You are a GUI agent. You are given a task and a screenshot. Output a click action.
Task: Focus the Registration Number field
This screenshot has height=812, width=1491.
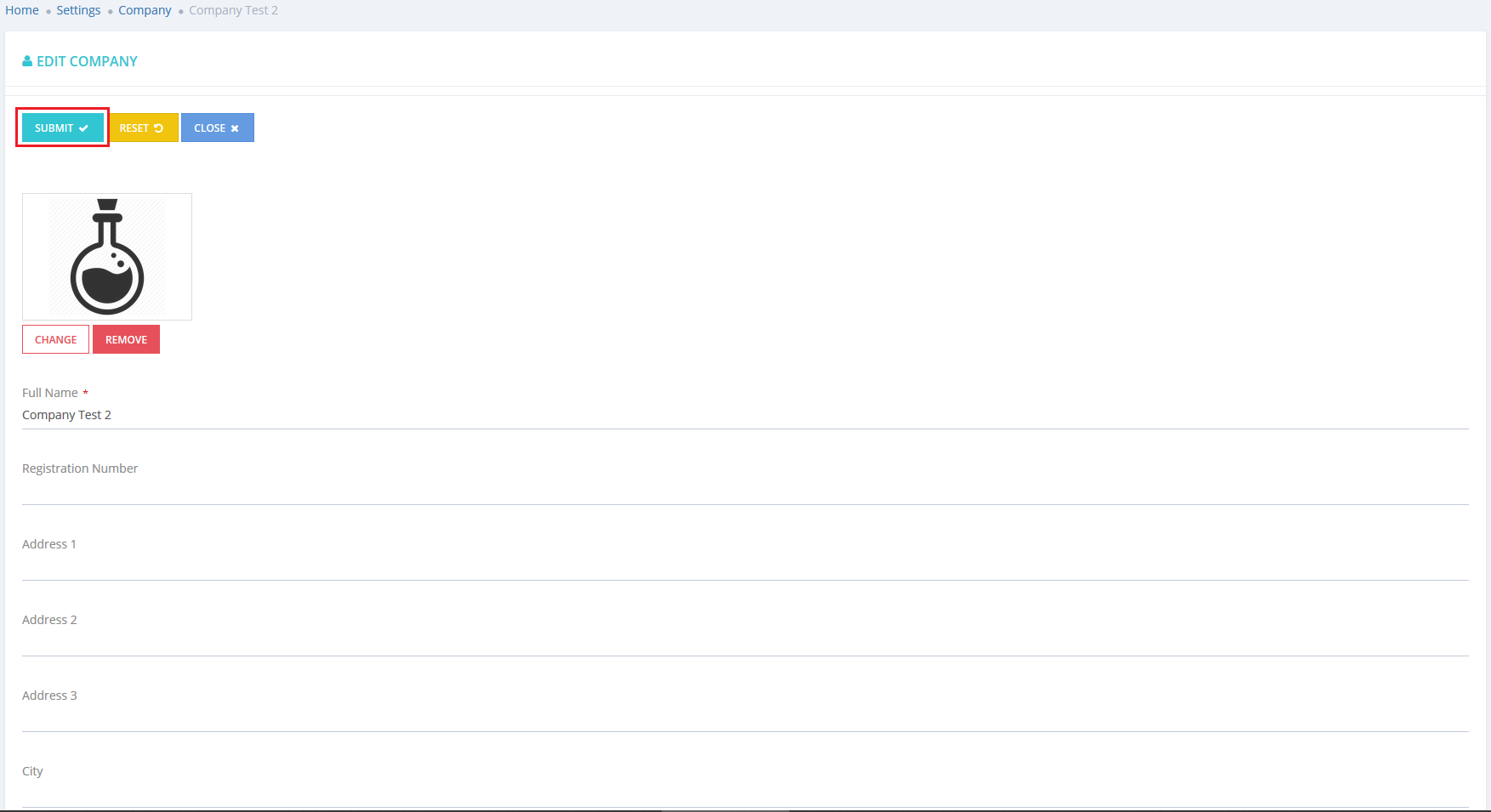(745, 491)
